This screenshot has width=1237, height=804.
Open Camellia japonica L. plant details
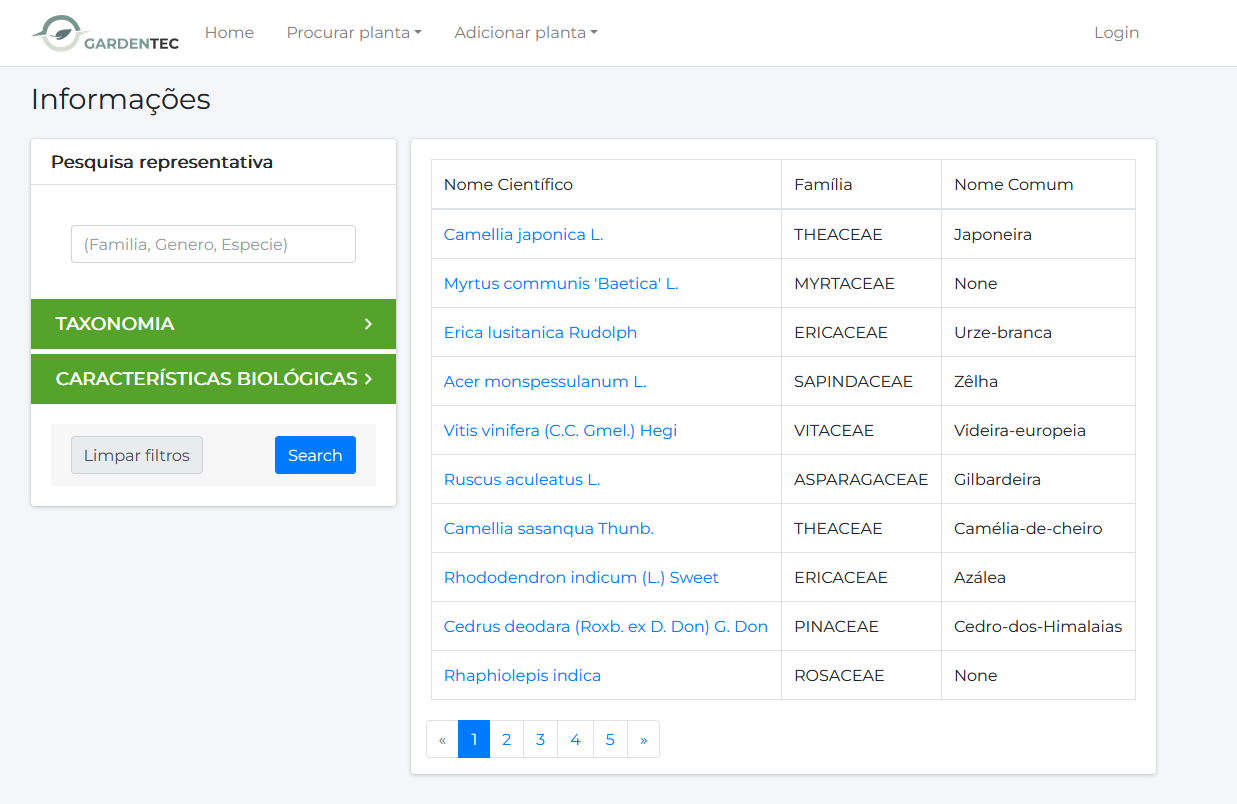point(523,235)
